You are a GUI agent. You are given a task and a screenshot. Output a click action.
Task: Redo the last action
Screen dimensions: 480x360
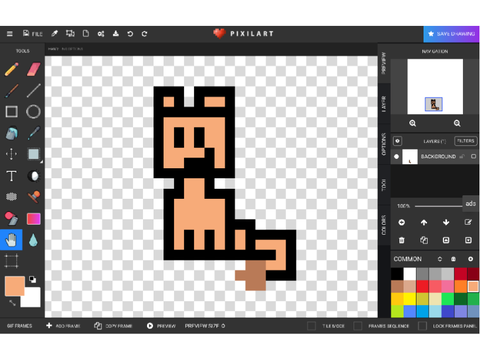(144, 34)
